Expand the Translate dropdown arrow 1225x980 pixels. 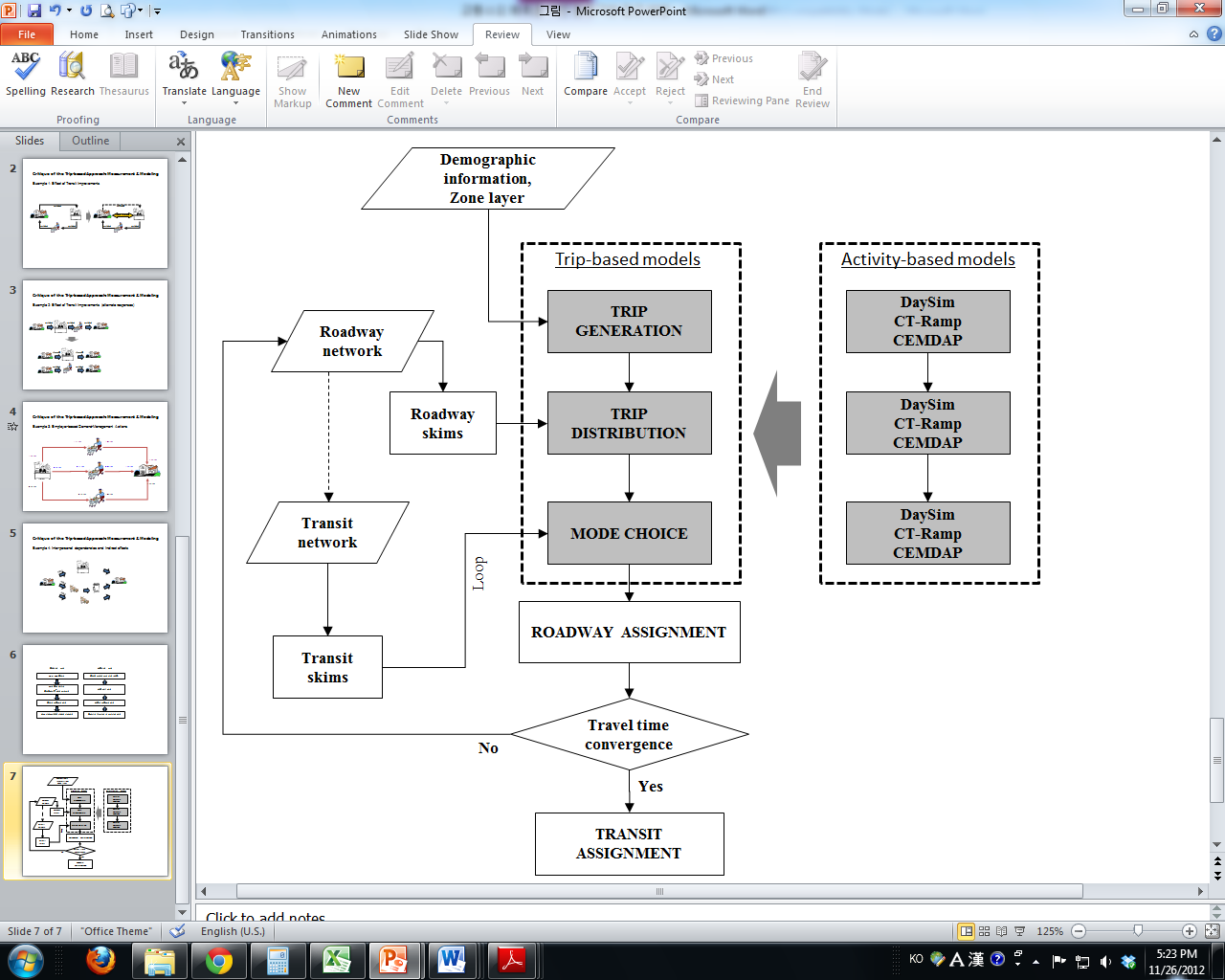pyautogui.click(x=184, y=103)
